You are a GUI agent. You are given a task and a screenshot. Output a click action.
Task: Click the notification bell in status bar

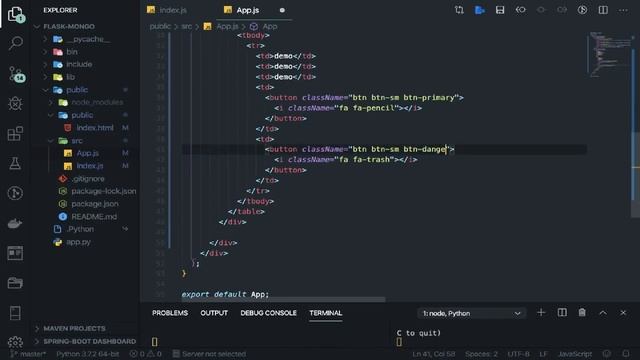pyautogui.click(x=626, y=353)
